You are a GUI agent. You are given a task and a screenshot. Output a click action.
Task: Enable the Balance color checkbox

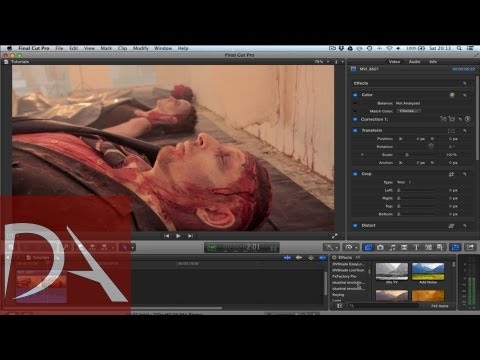355,103
